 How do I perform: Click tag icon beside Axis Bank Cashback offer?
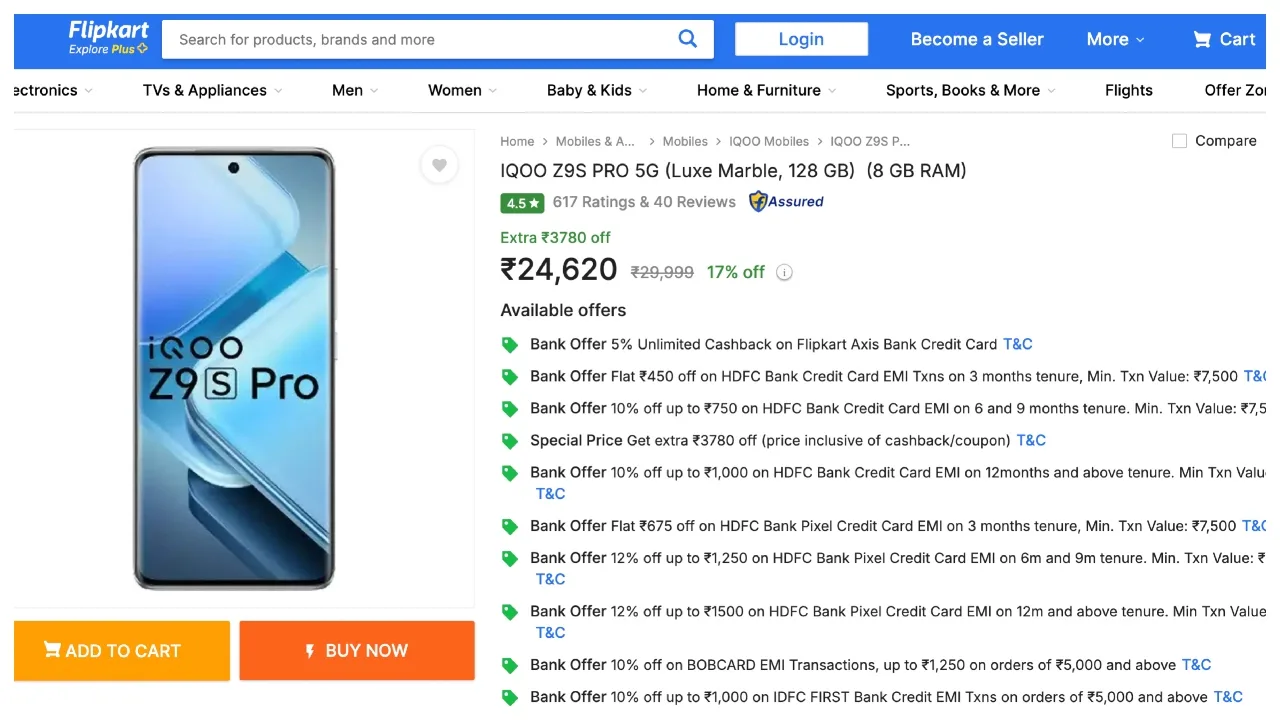510,345
